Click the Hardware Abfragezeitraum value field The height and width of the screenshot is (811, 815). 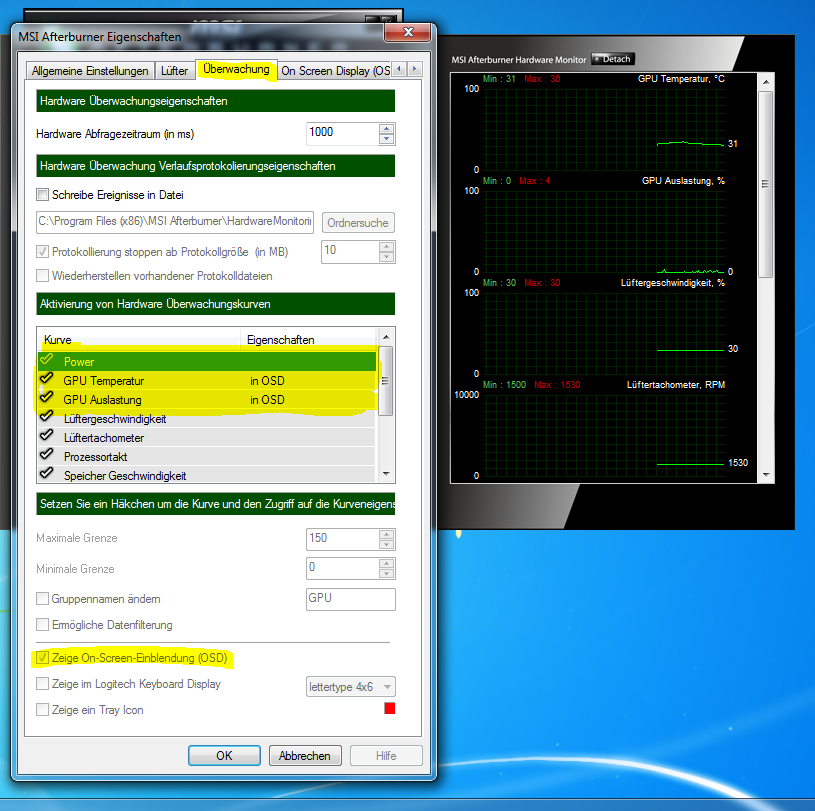point(343,133)
